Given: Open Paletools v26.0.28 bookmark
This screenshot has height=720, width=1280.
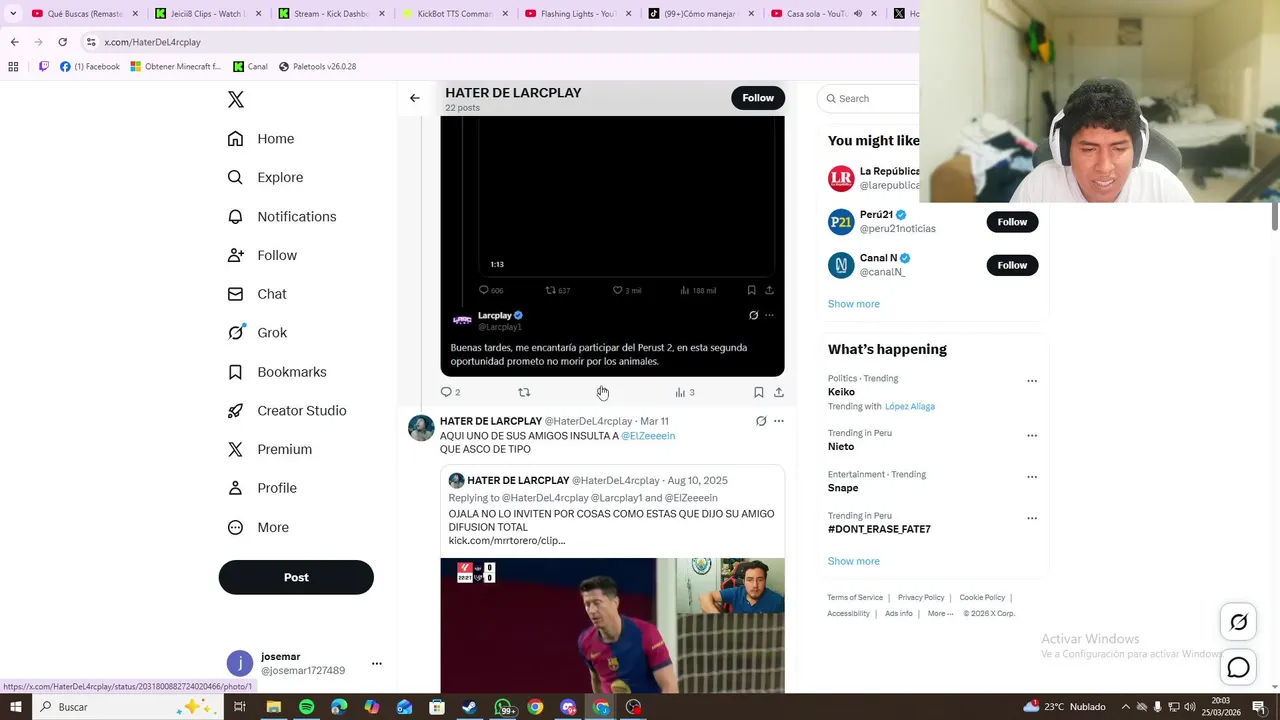Looking at the screenshot, I should (x=317, y=67).
